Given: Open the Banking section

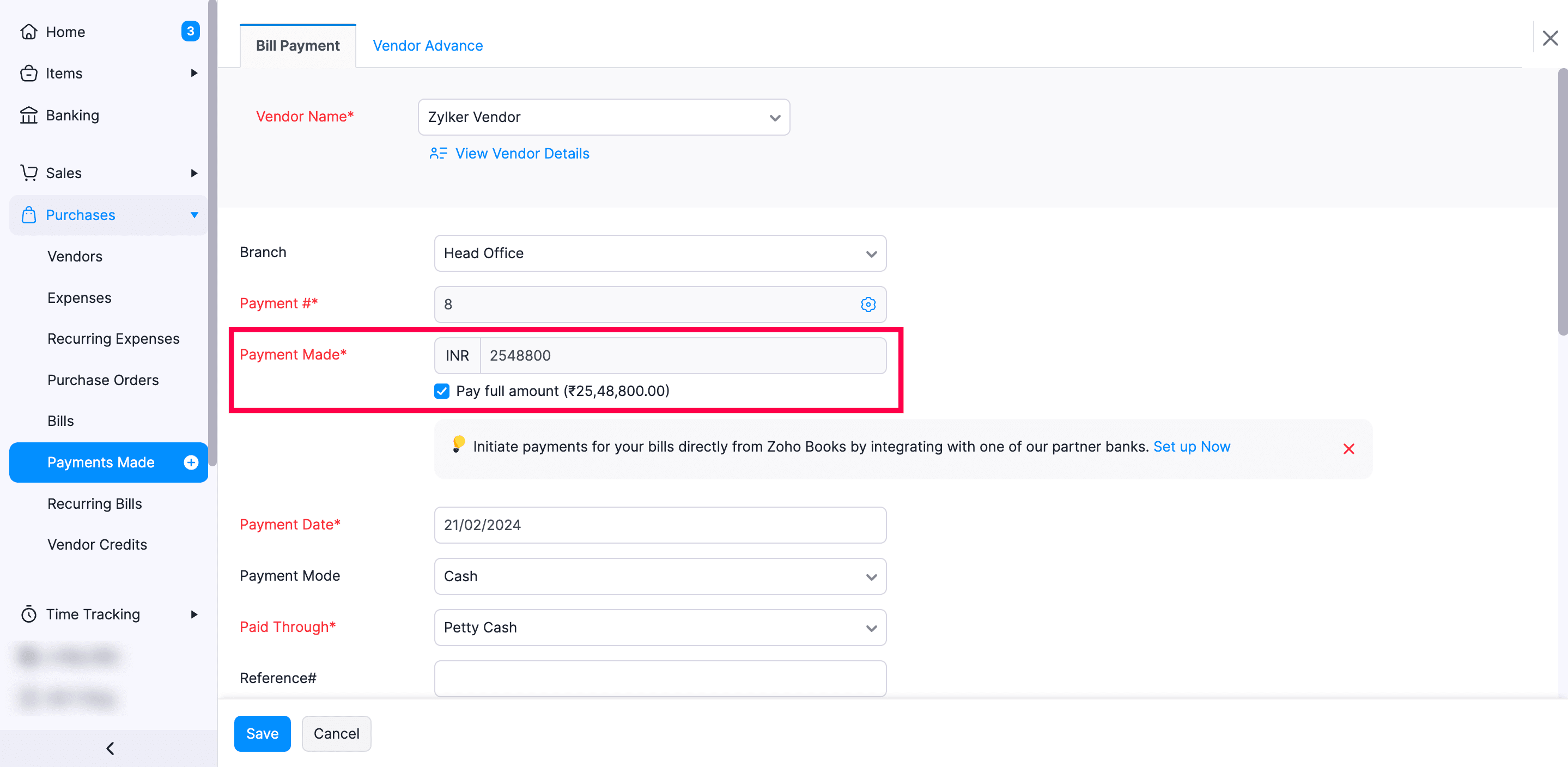Looking at the screenshot, I should tap(72, 115).
